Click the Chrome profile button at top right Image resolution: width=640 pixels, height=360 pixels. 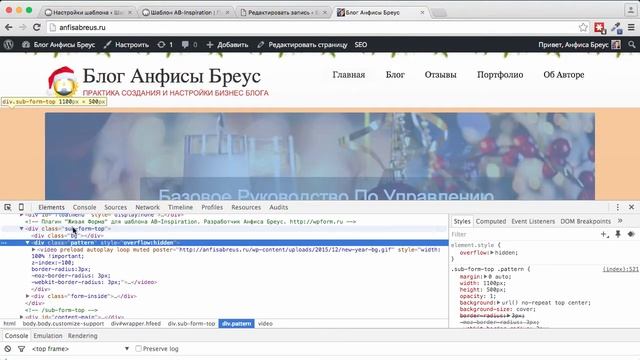631,10
